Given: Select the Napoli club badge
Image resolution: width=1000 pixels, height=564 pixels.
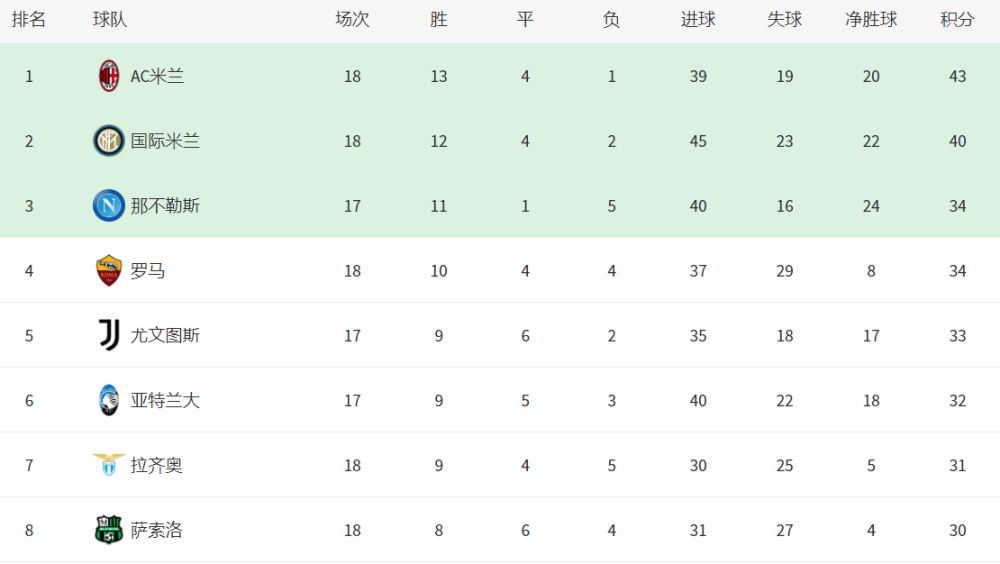Looking at the screenshot, I should 108,205.
